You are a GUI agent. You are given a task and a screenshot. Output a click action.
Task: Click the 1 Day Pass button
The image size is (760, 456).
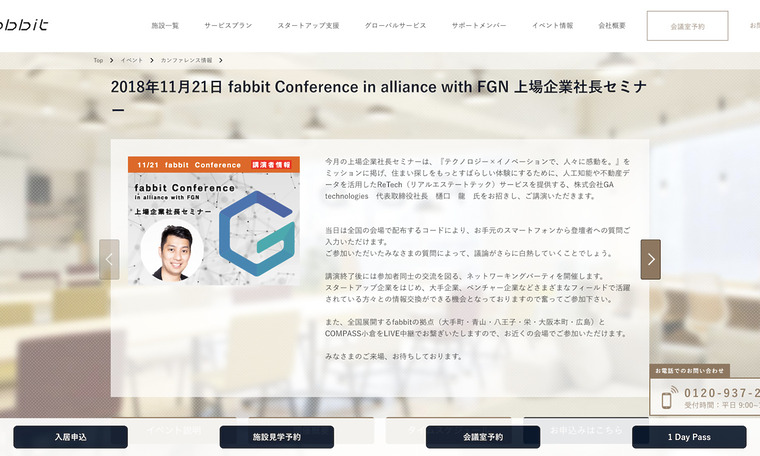click(689, 437)
